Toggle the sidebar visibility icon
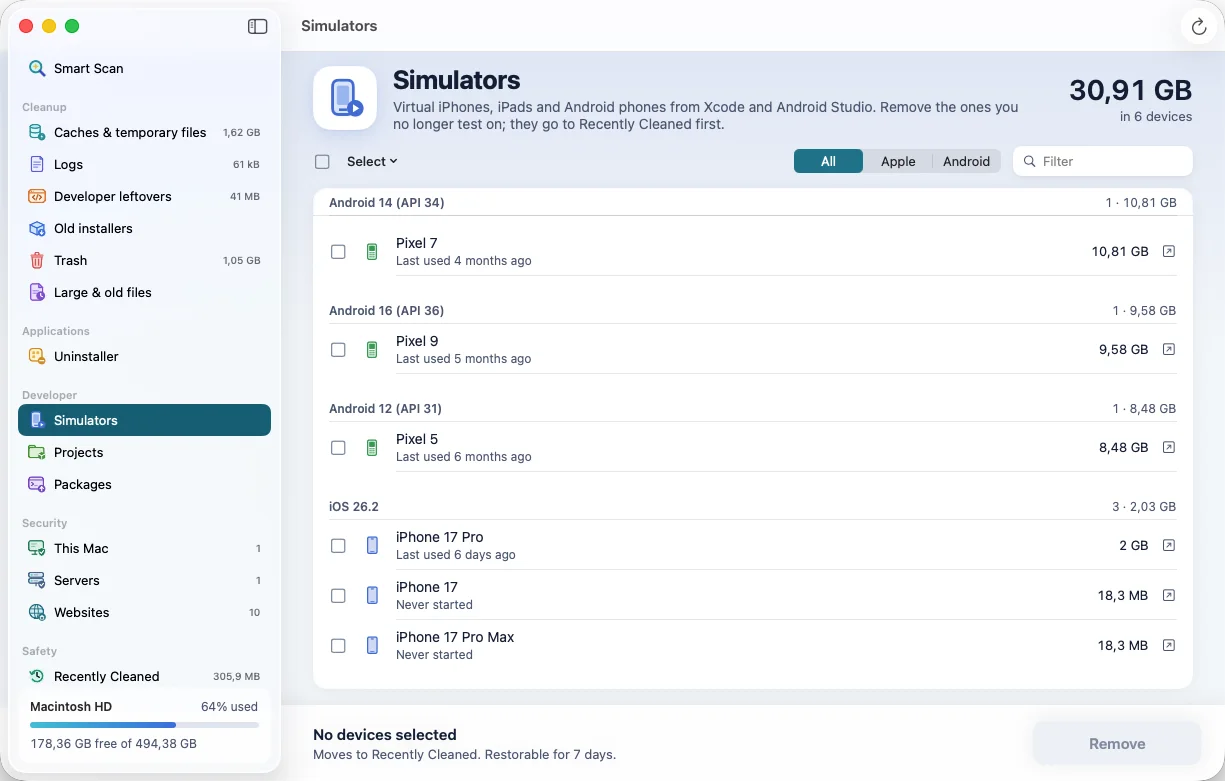The height and width of the screenshot is (781, 1225). tap(257, 27)
